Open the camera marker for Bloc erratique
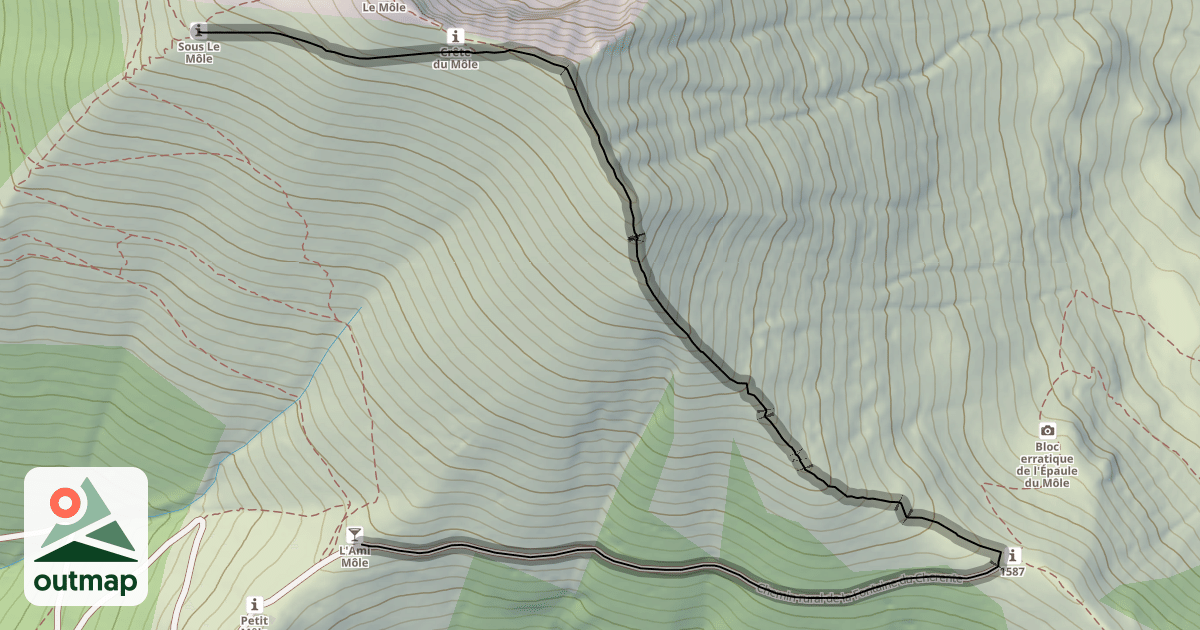This screenshot has height=630, width=1200. point(1047,430)
